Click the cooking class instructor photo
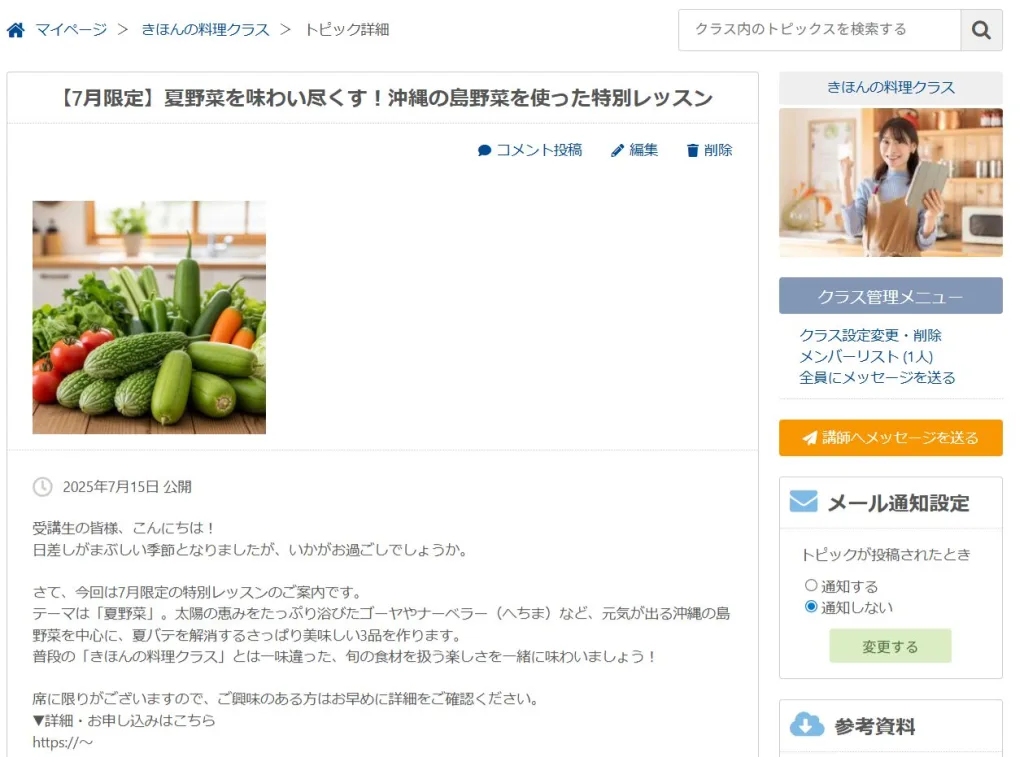The image size is (1024, 757). pyautogui.click(x=891, y=182)
